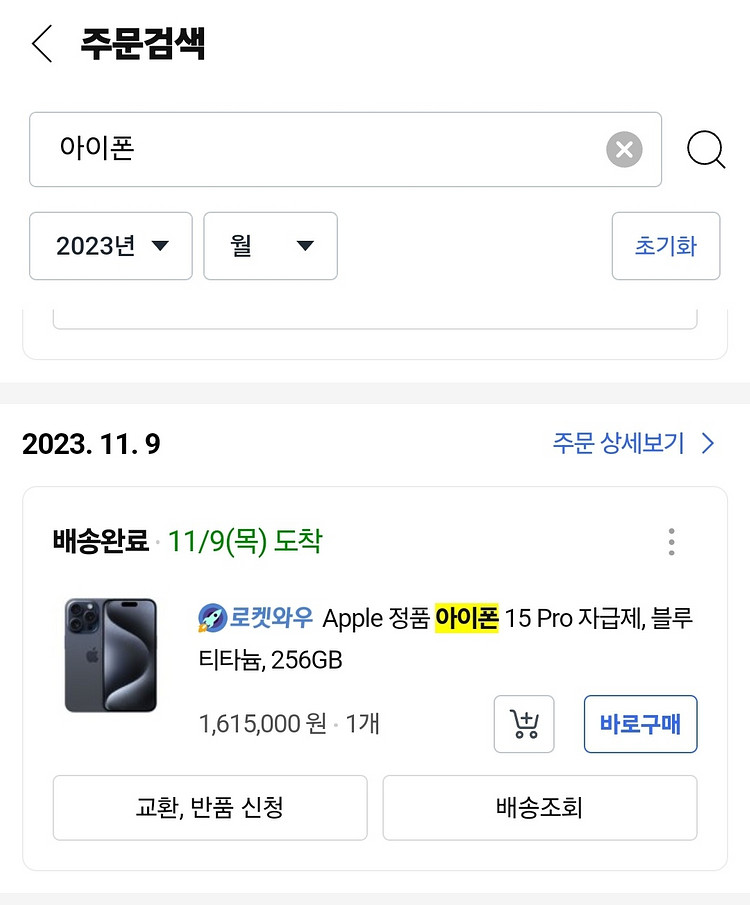The image size is (750, 905).
Task: Buy again with the 바로구매 button
Action: pyautogui.click(x=640, y=724)
